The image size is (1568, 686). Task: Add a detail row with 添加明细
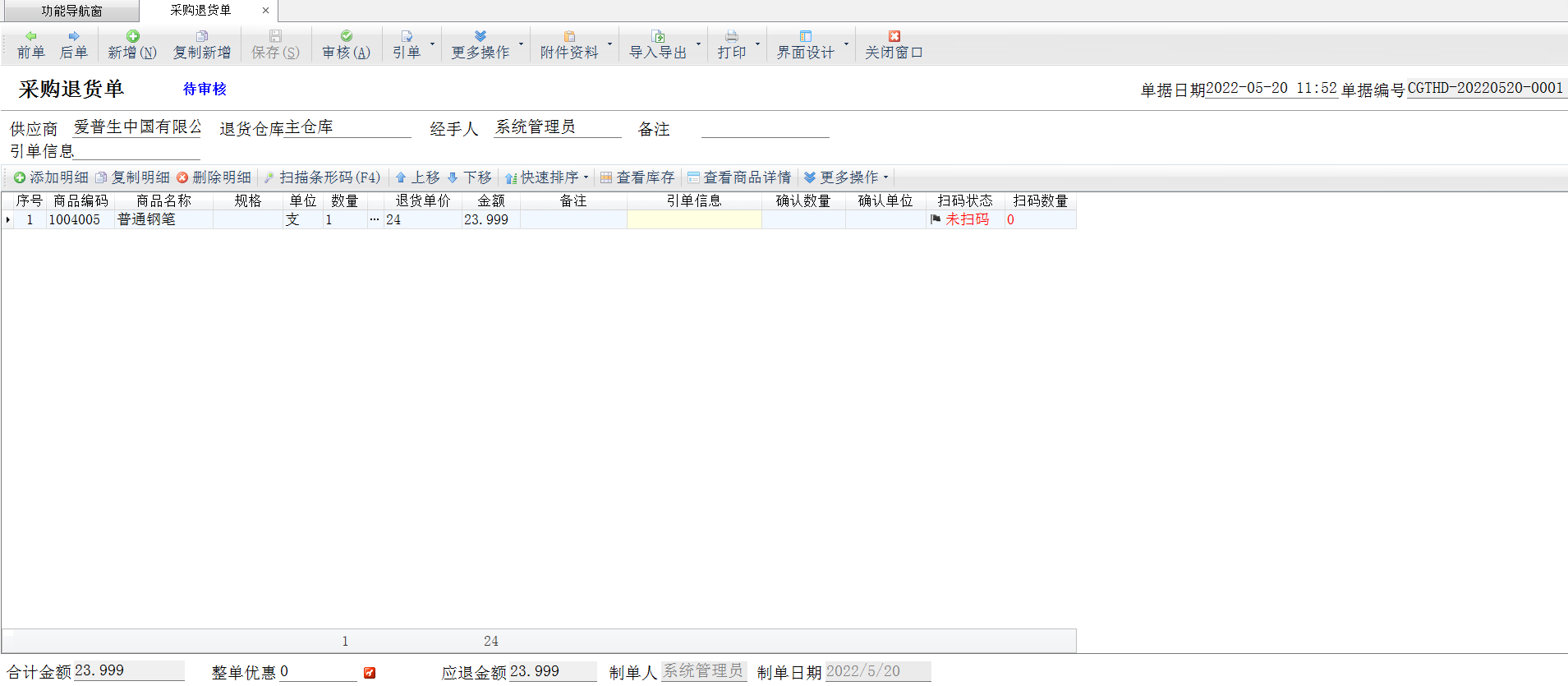51,177
